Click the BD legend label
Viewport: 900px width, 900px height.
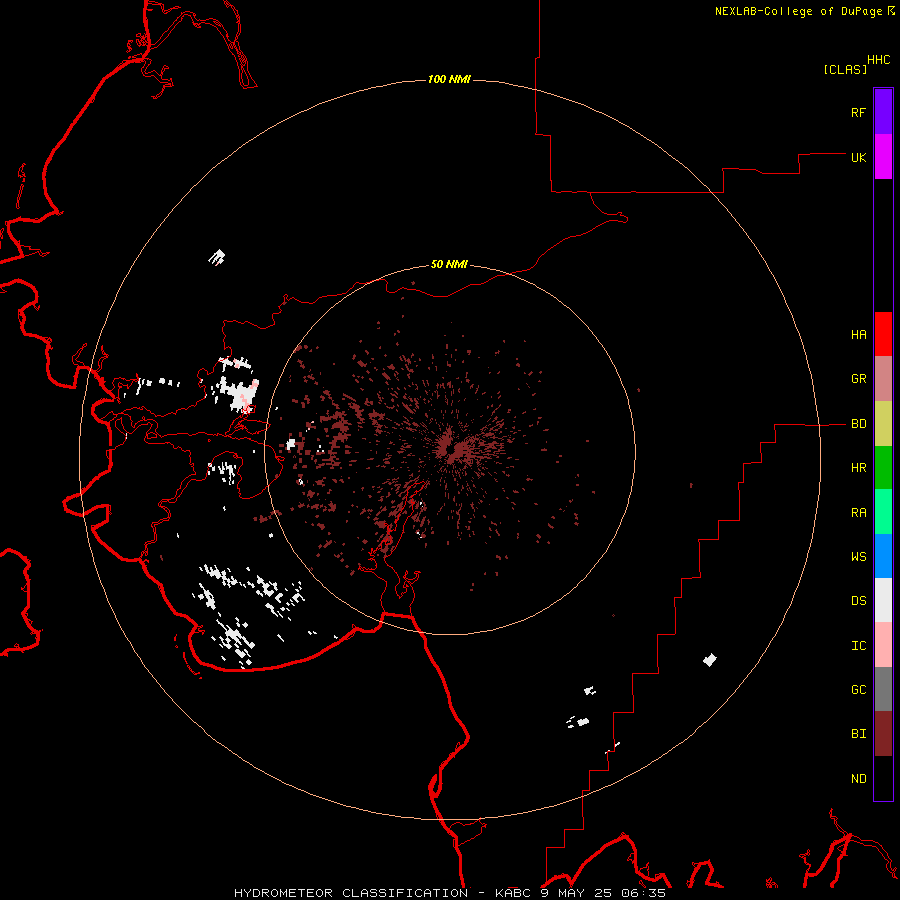pos(858,424)
